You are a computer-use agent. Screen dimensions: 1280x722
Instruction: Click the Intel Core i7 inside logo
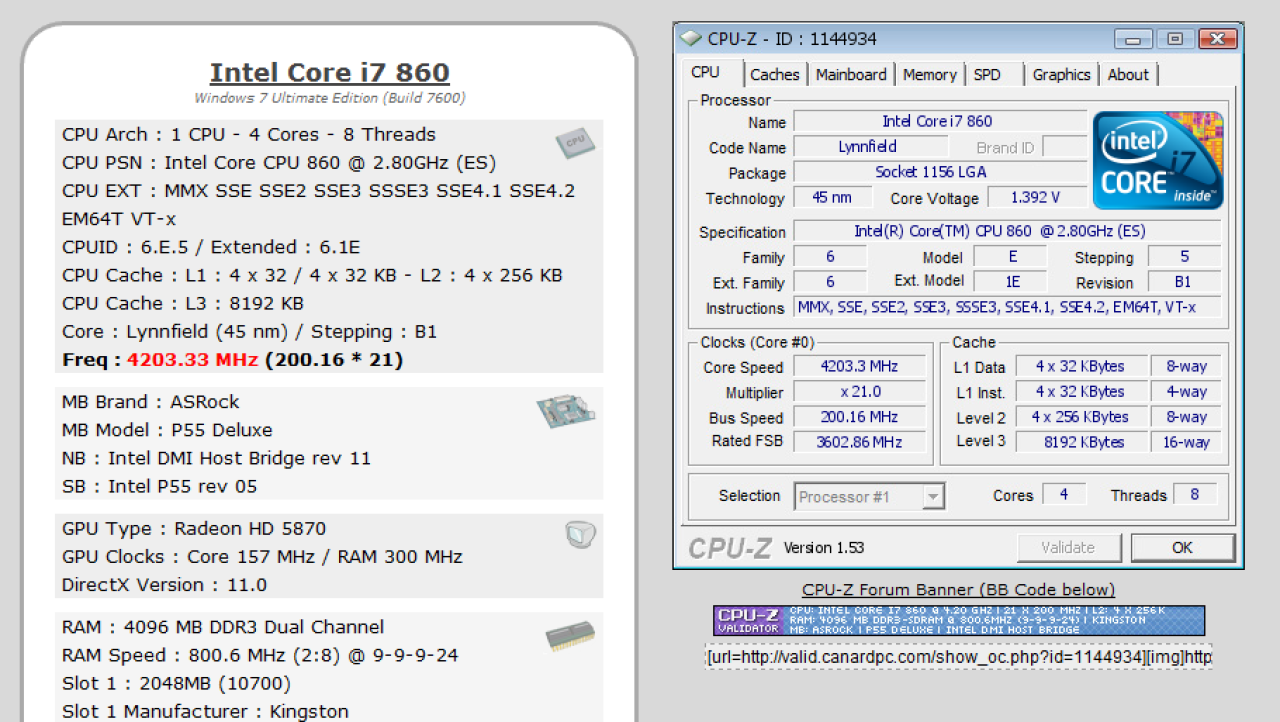[1158, 160]
